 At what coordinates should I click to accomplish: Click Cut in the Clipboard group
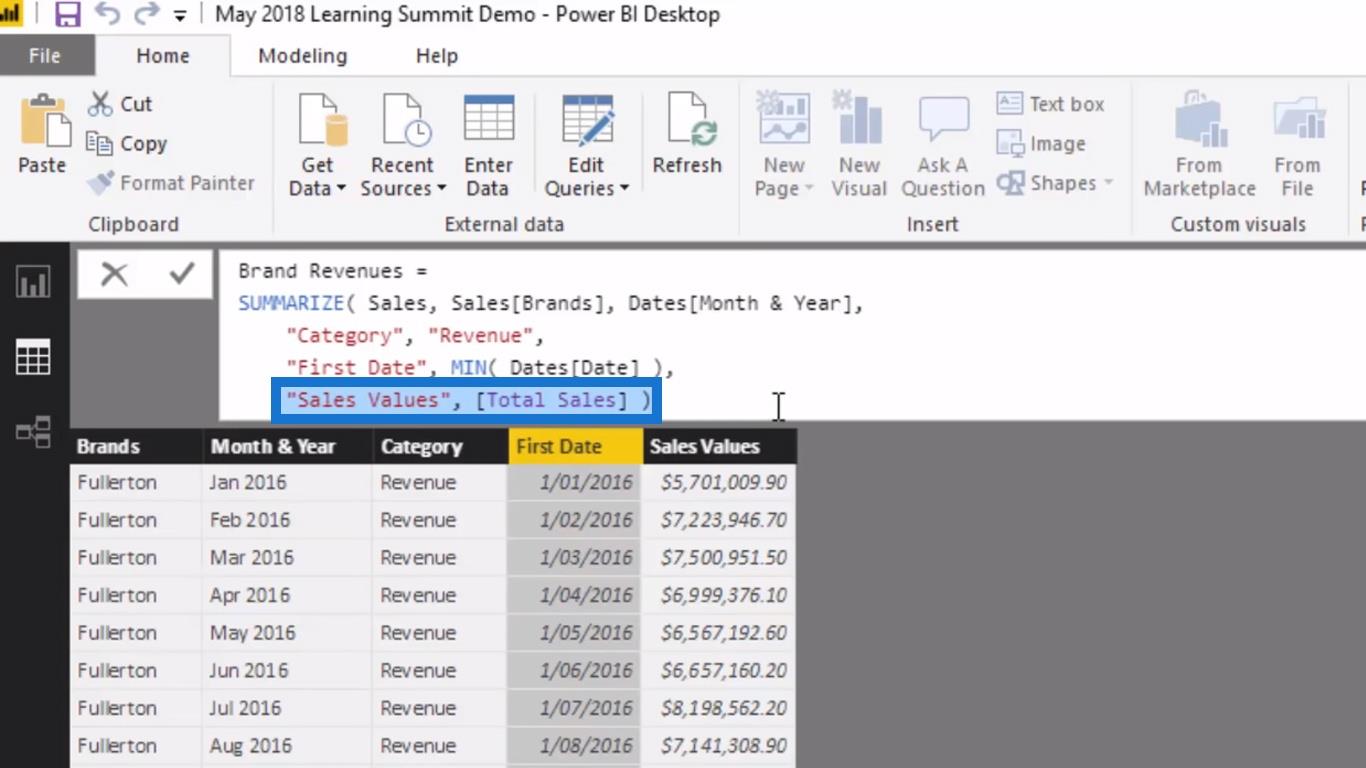click(120, 104)
